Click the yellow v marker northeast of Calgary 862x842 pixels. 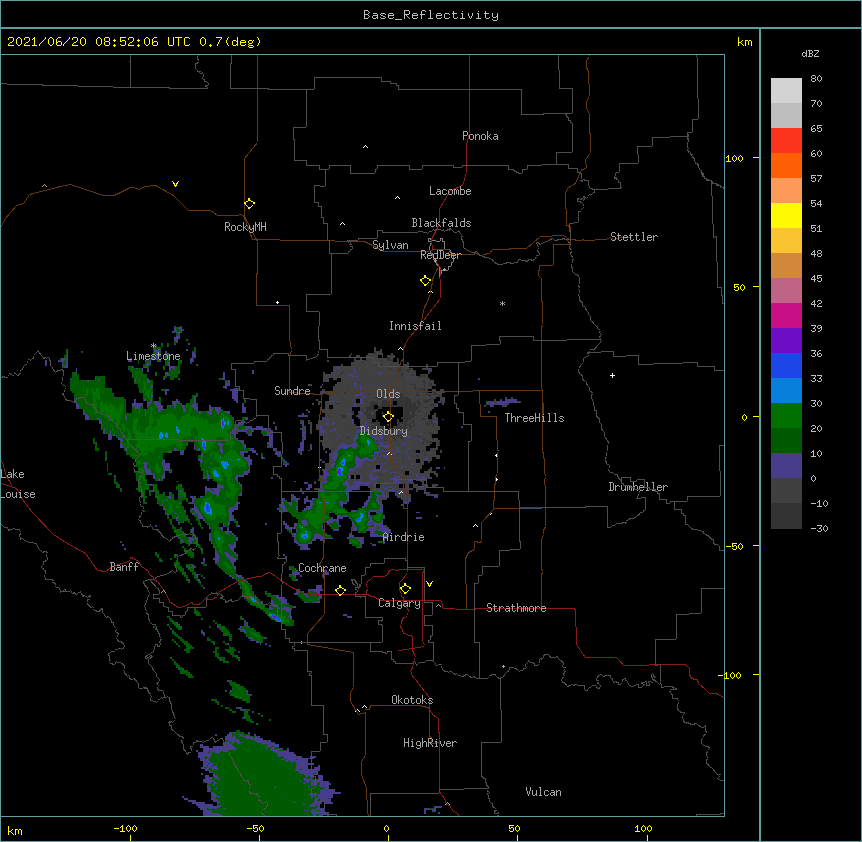[429, 584]
